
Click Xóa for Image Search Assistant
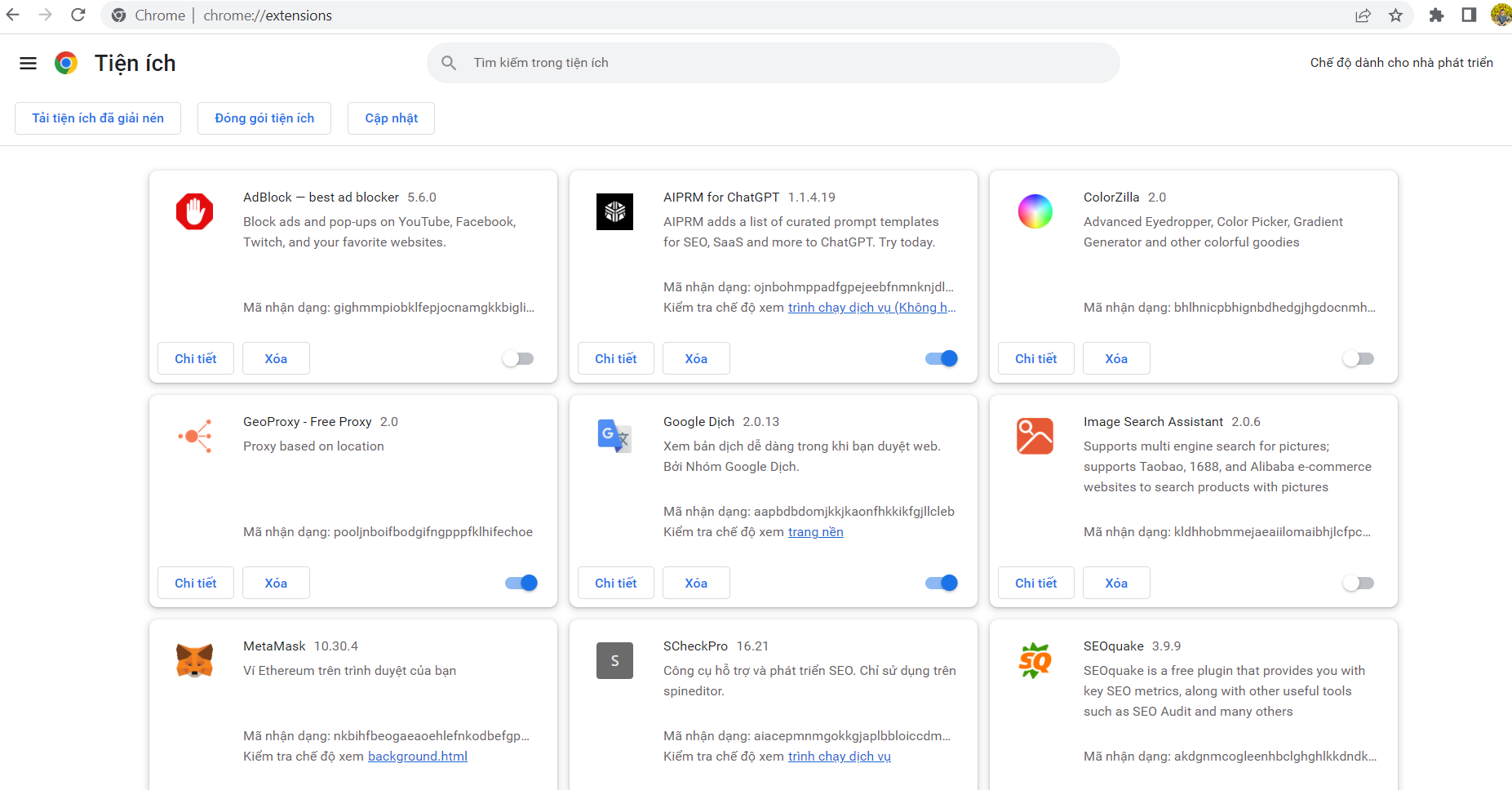[1116, 583]
